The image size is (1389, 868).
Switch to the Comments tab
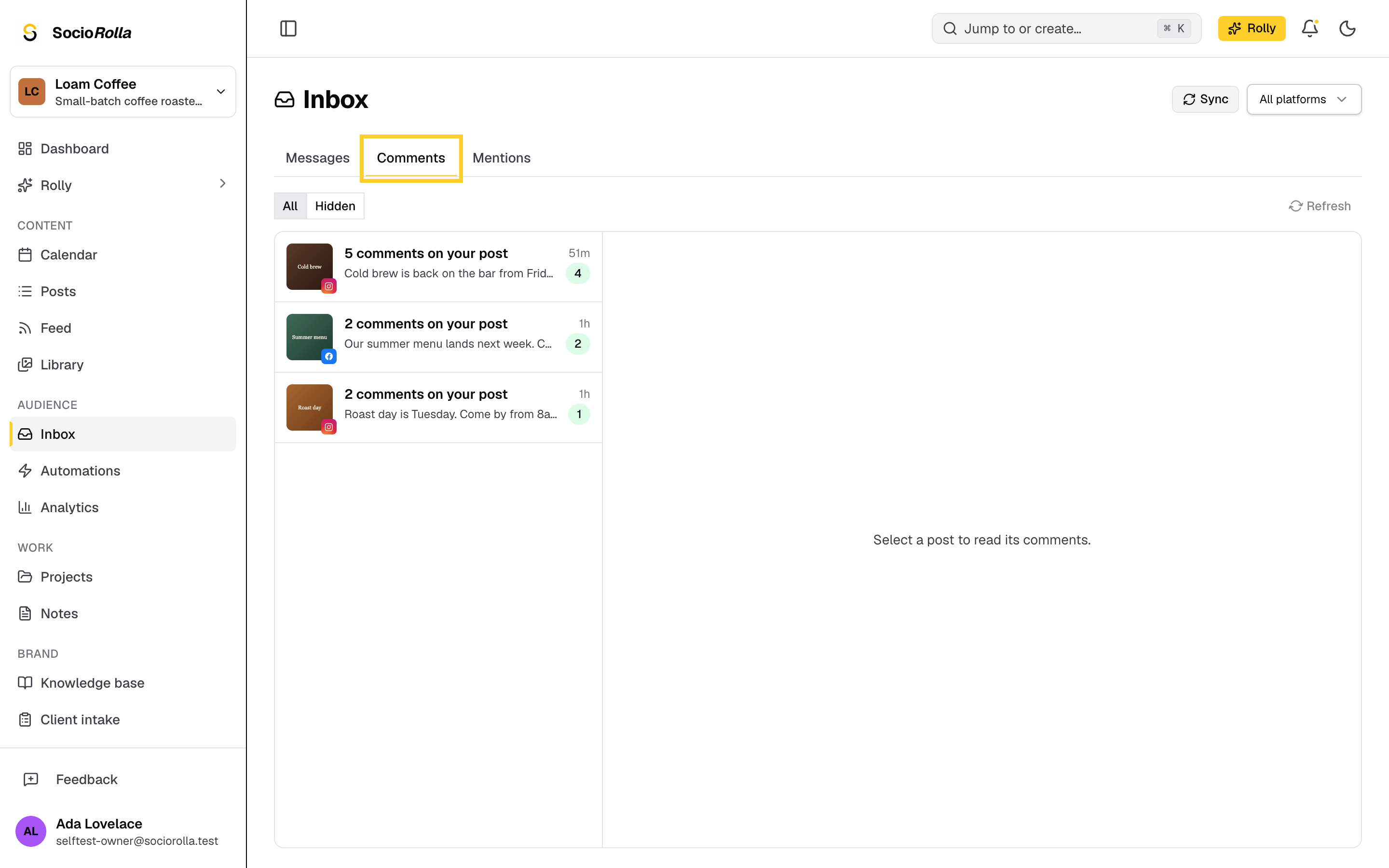click(411, 158)
